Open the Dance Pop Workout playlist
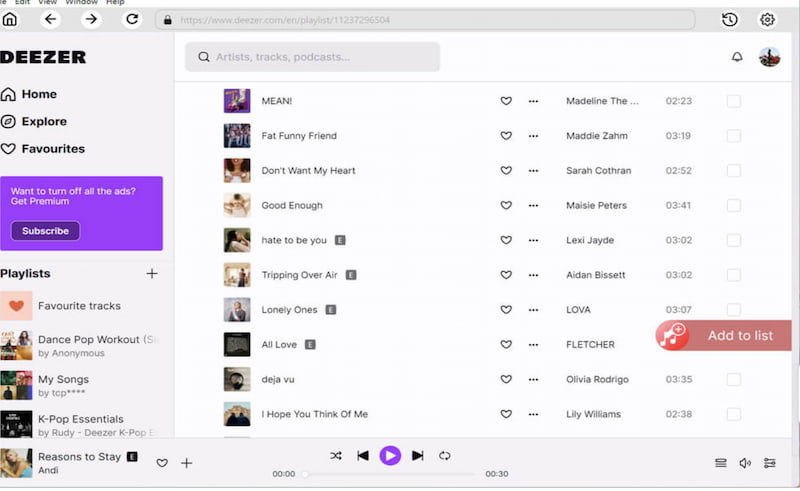 pos(82,346)
